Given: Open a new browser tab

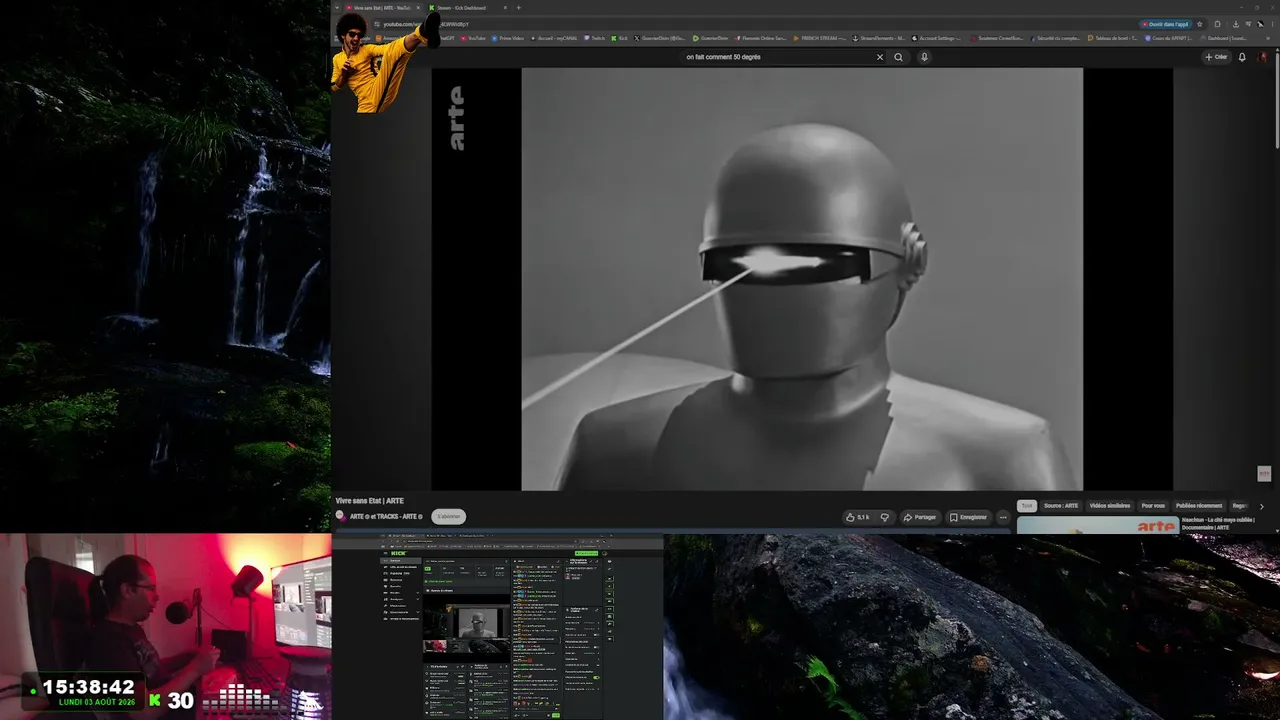Looking at the screenshot, I should (x=518, y=8).
